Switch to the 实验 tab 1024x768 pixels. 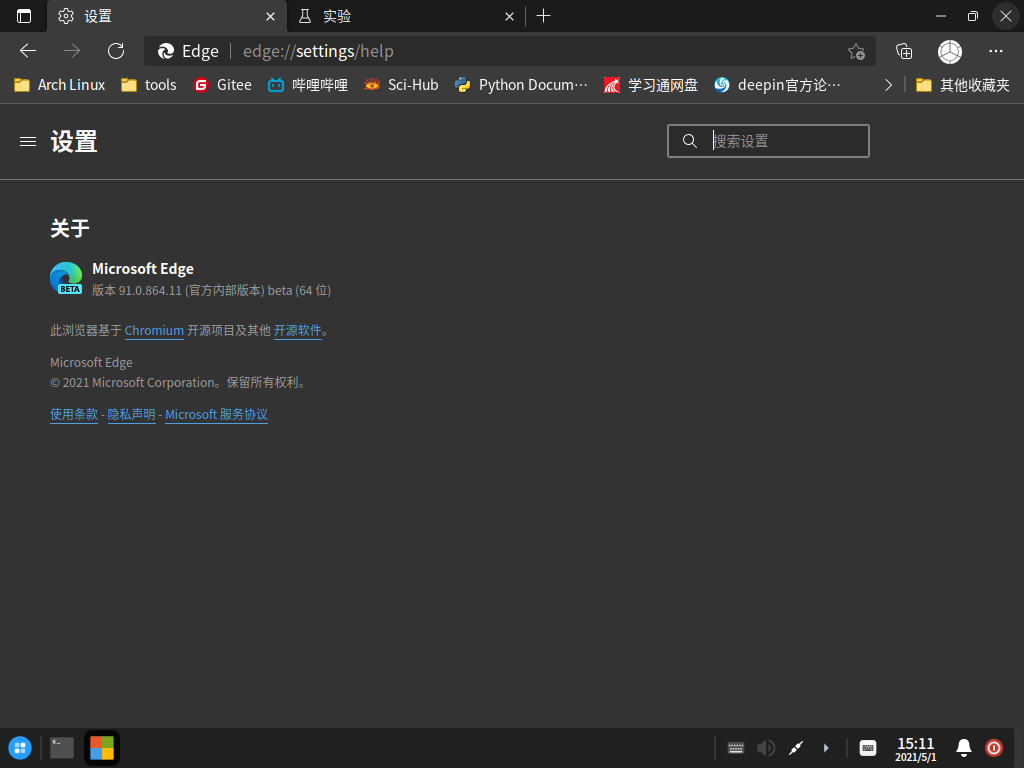coord(405,16)
